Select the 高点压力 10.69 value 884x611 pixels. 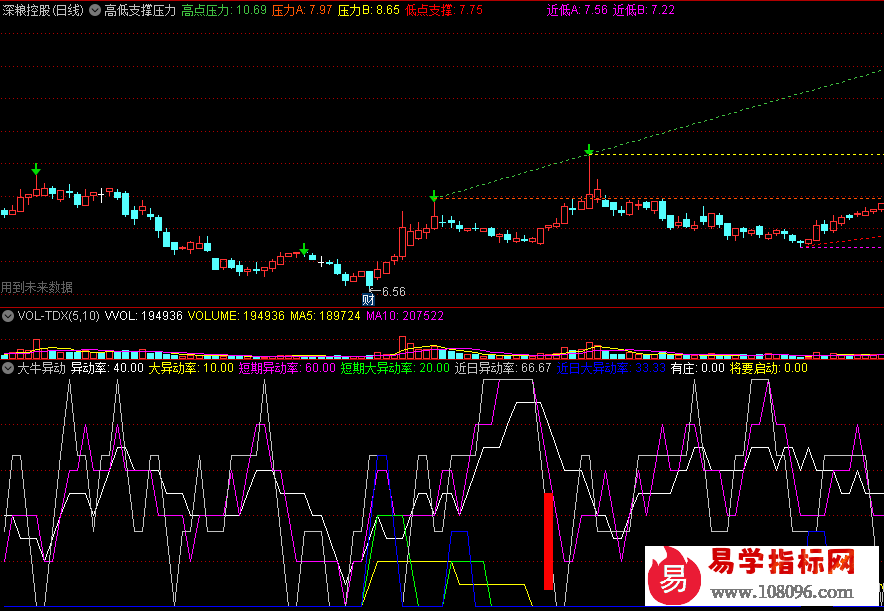coord(224,10)
